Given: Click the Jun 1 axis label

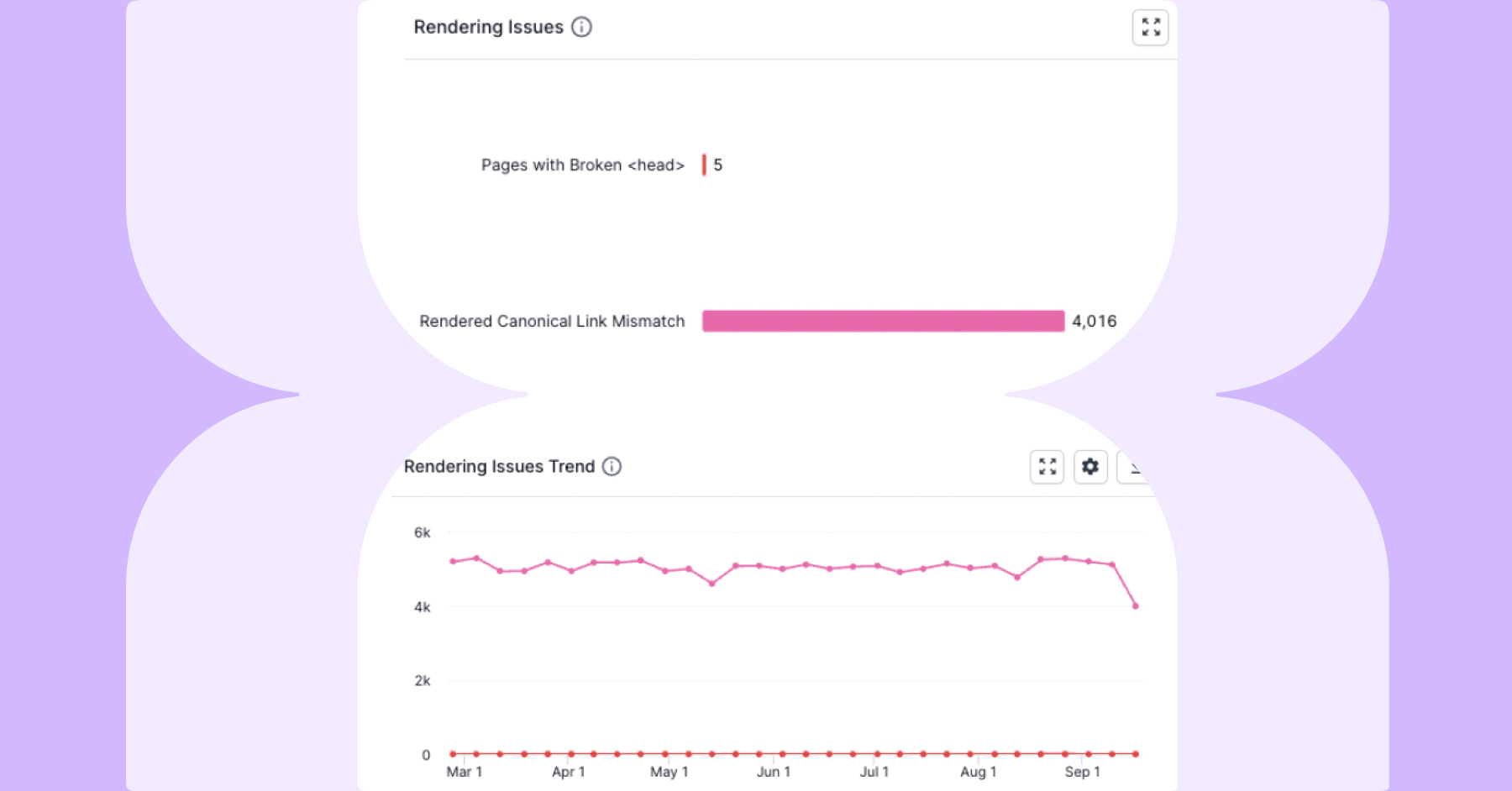Looking at the screenshot, I should coord(773,772).
